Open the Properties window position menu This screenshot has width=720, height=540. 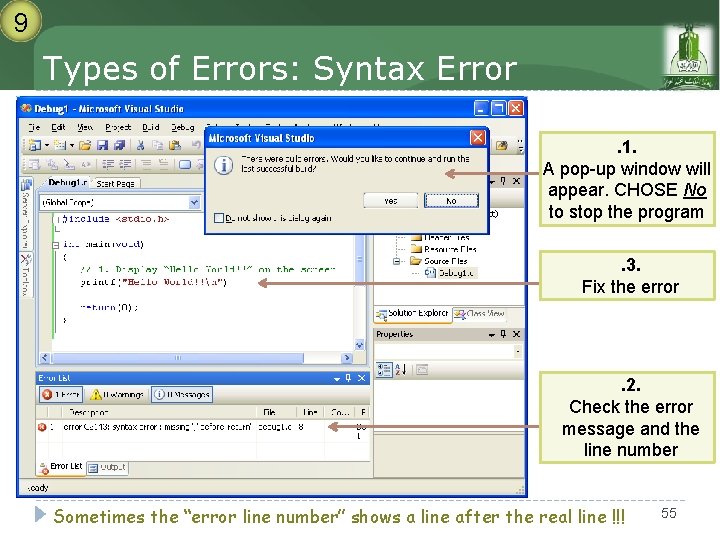491,335
